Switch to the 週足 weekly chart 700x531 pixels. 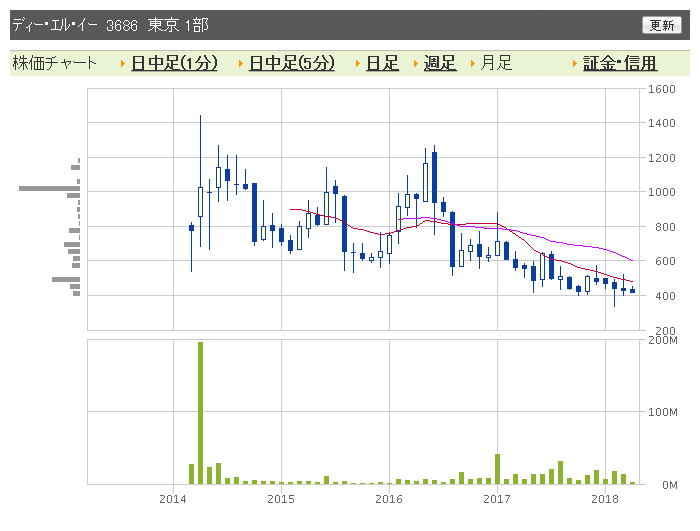click(x=440, y=63)
